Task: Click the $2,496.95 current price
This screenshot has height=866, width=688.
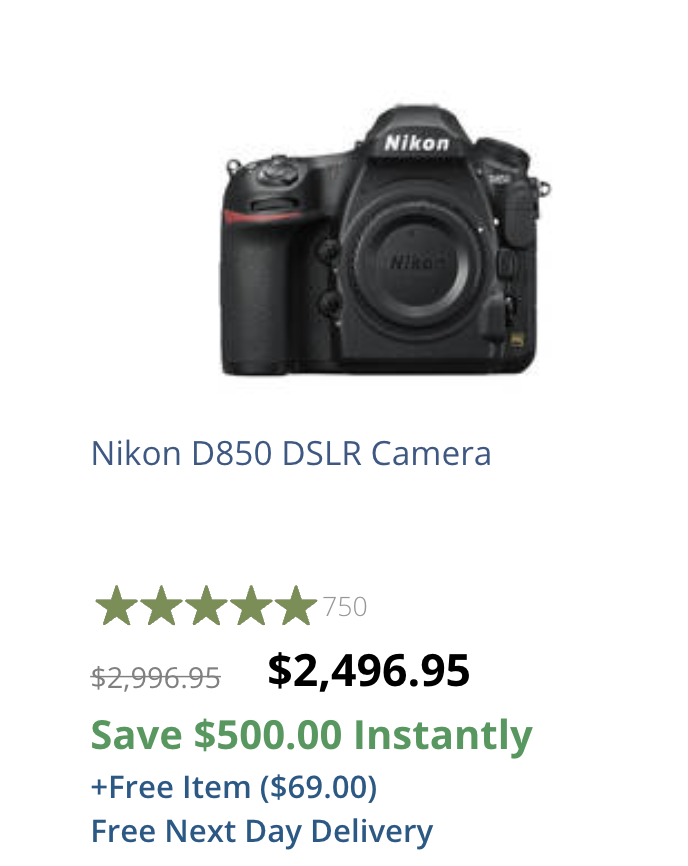Action: click(368, 671)
